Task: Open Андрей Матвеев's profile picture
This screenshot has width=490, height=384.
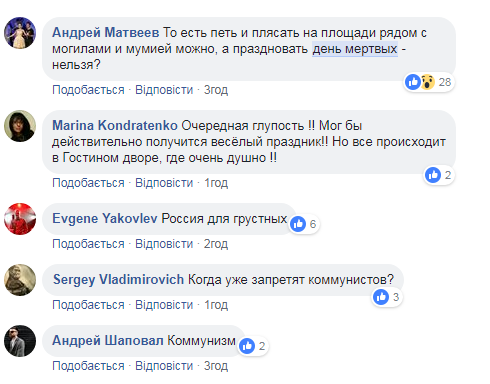Action: [20, 33]
